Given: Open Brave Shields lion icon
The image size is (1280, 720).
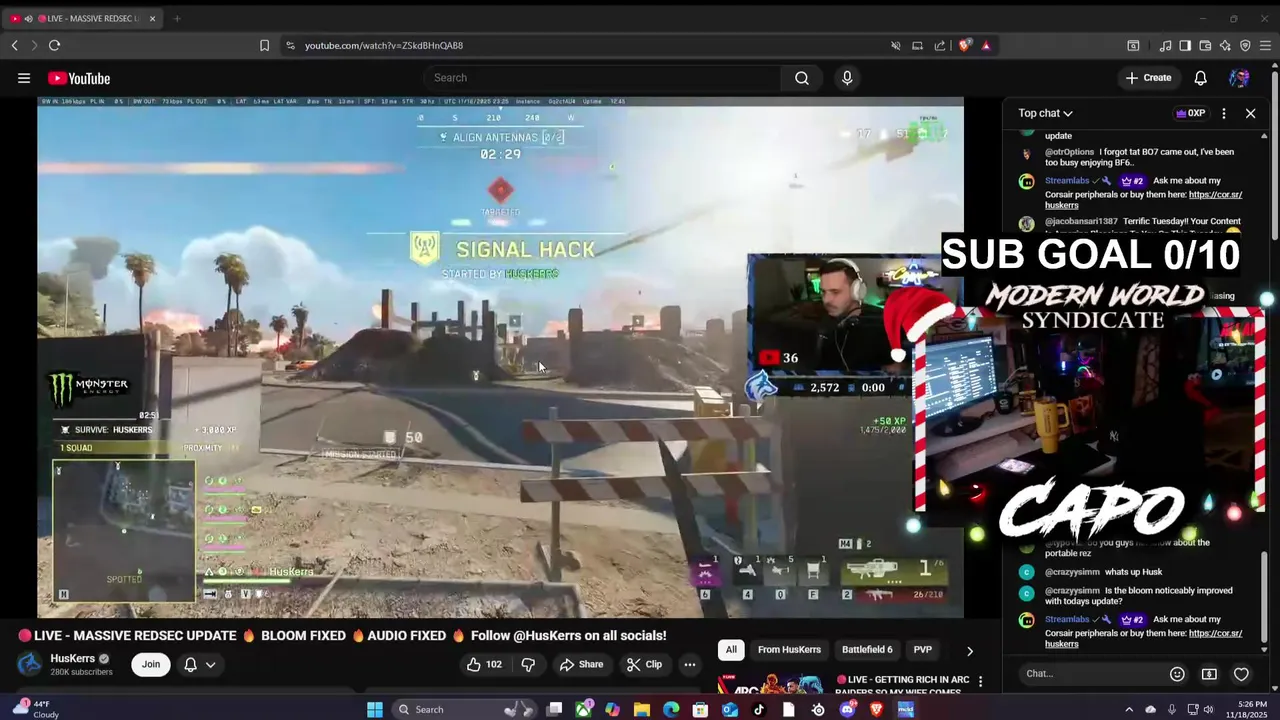Looking at the screenshot, I should [965, 45].
